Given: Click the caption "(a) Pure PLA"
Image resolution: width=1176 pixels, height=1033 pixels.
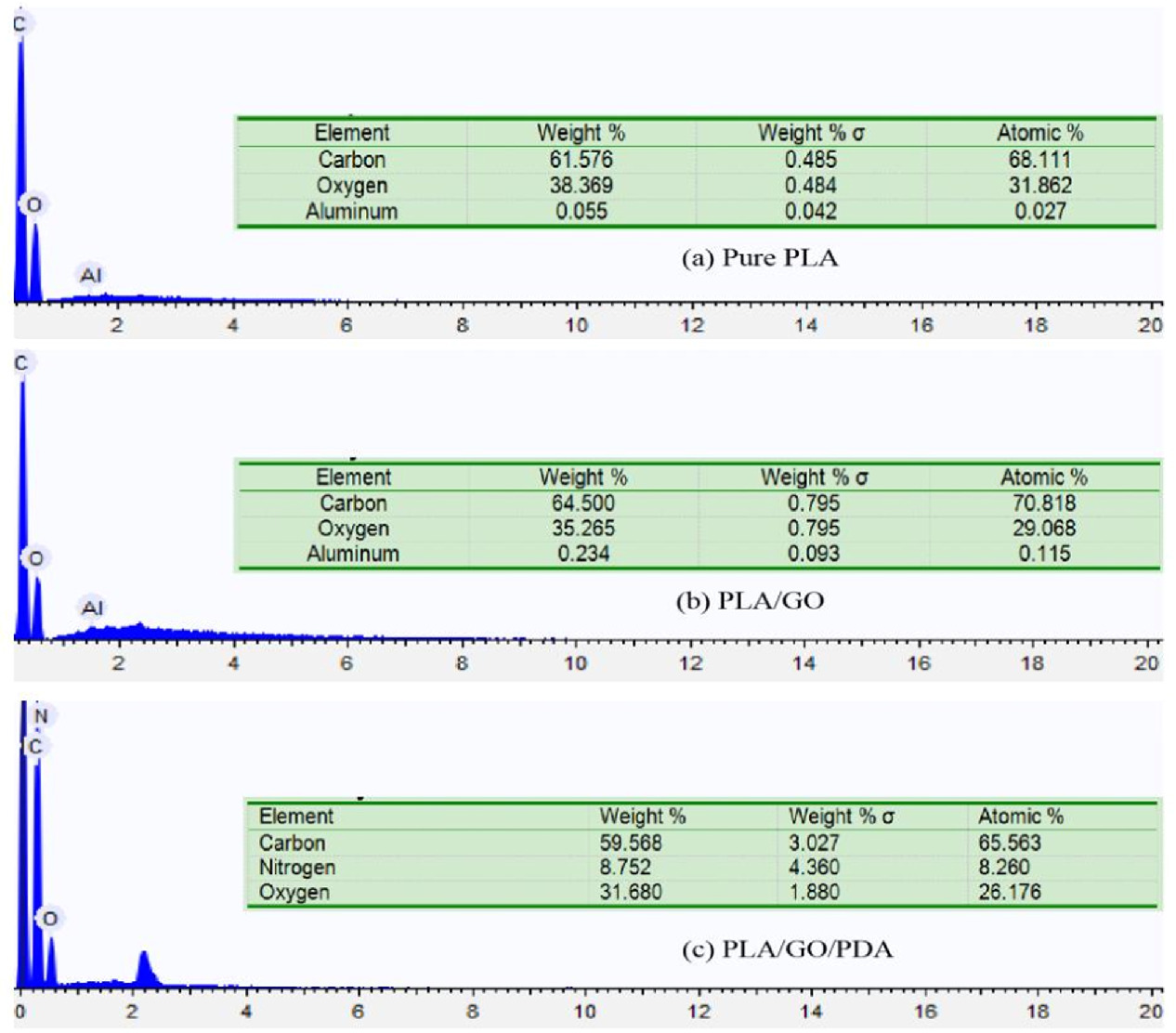Looking at the screenshot, I should (x=760, y=257).
